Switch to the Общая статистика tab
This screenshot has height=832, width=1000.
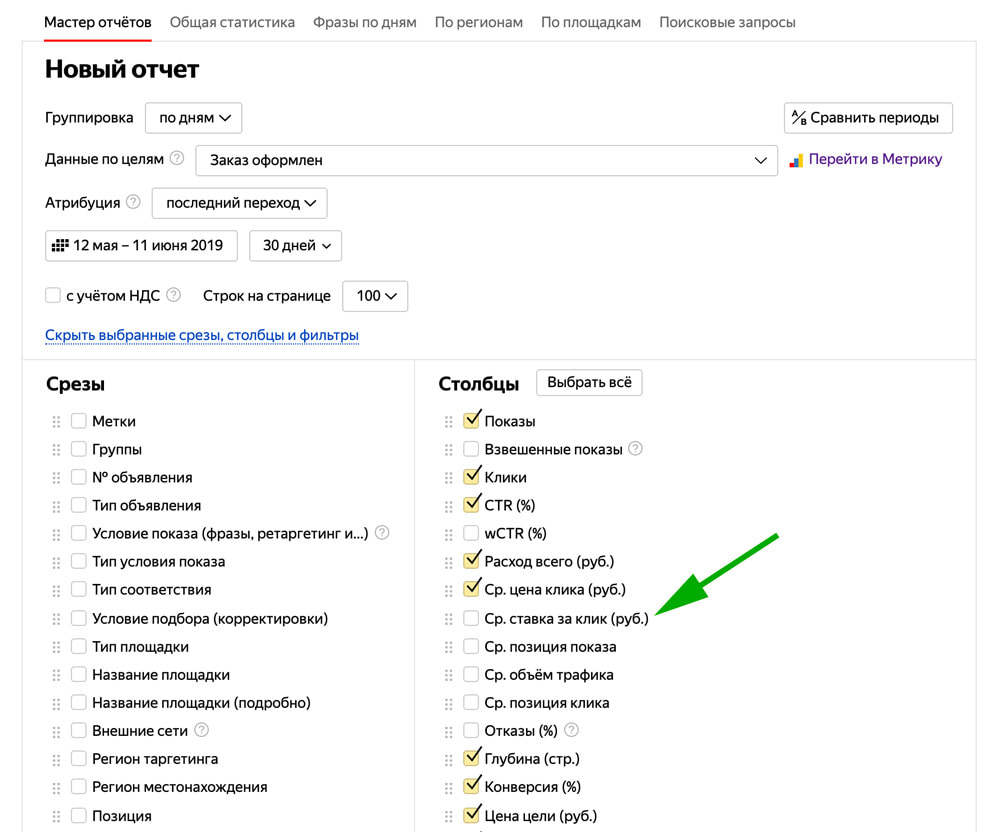point(232,22)
